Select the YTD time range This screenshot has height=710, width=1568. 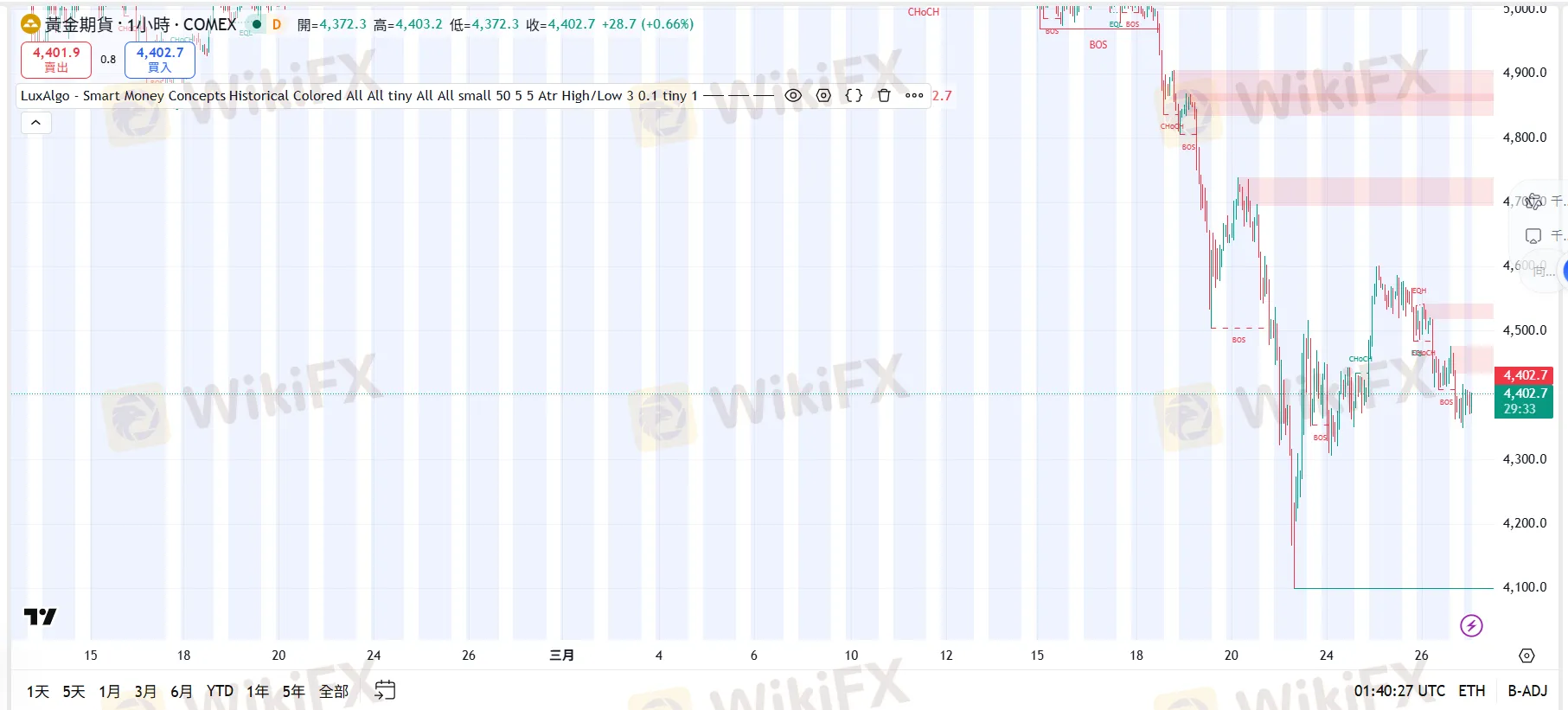pyautogui.click(x=220, y=691)
